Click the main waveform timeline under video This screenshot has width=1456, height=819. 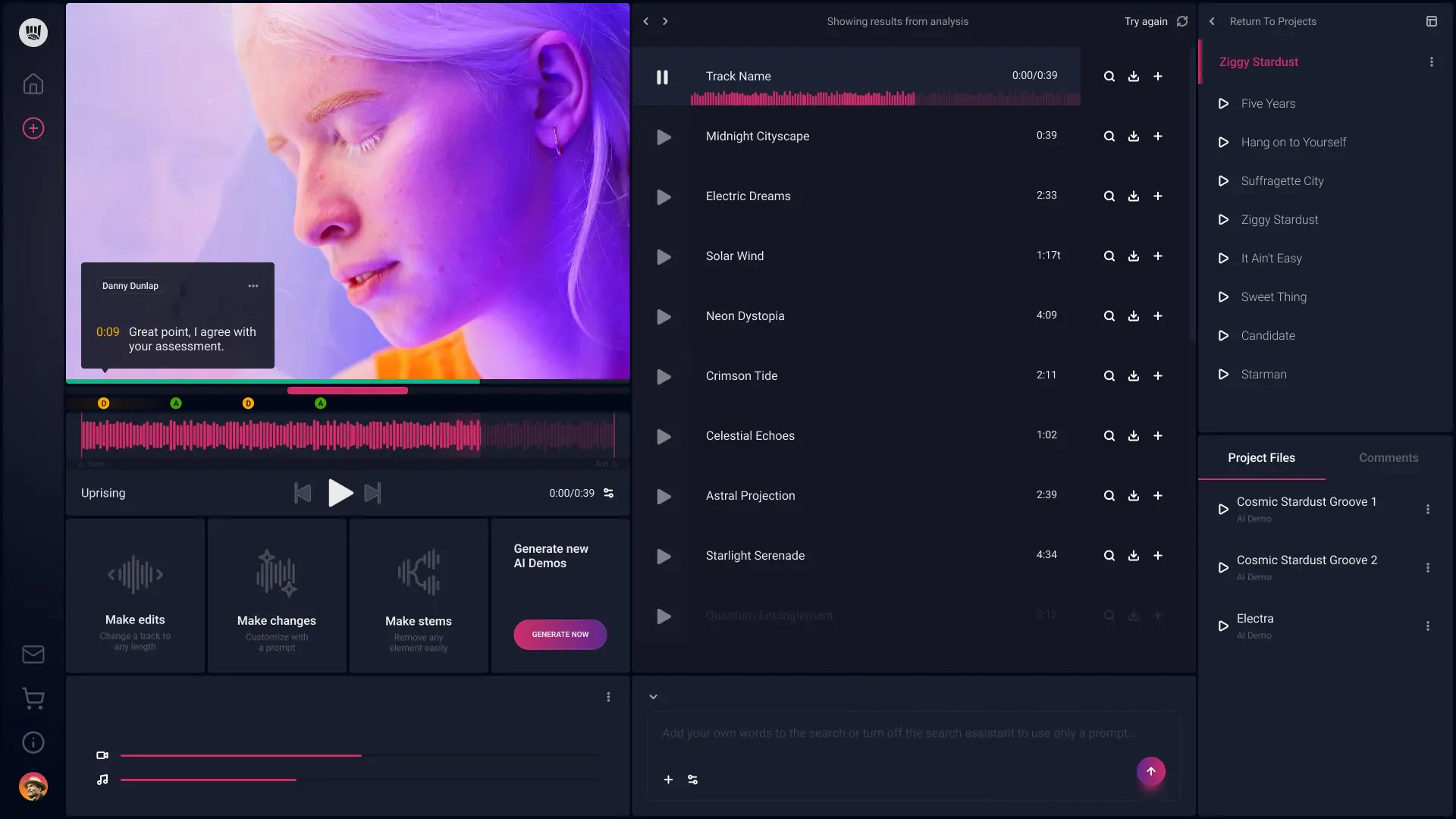click(x=347, y=436)
